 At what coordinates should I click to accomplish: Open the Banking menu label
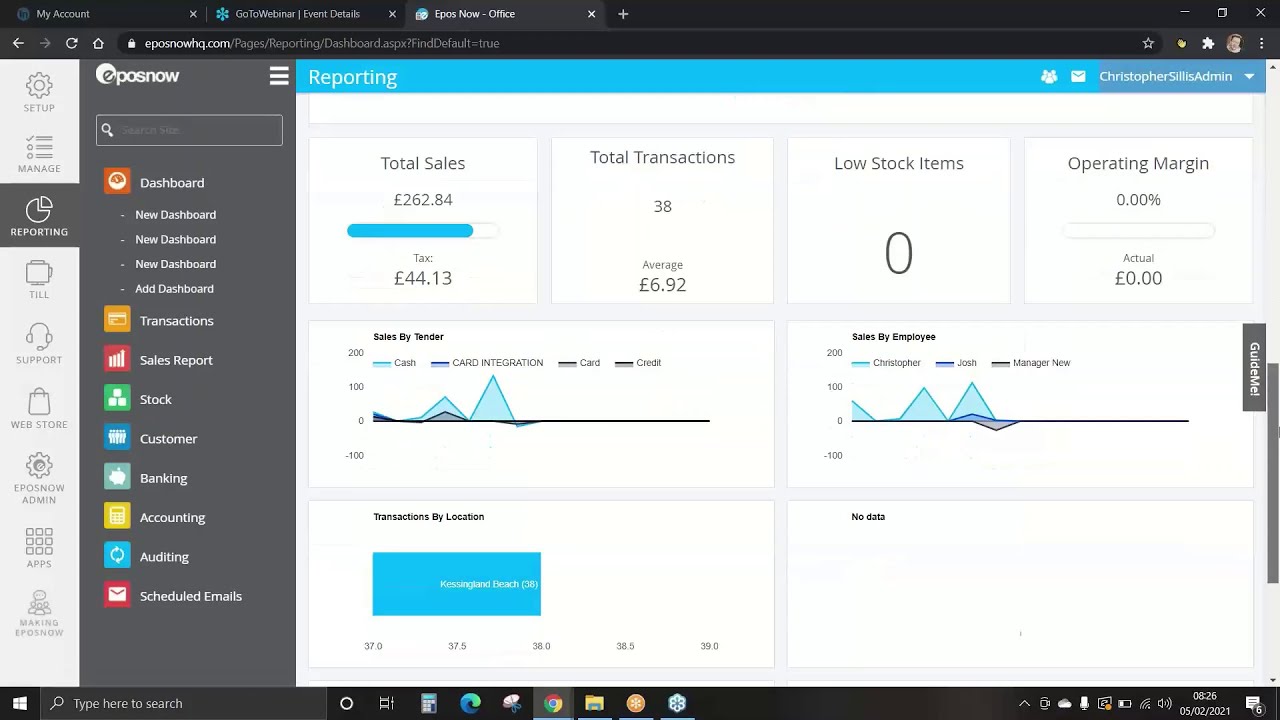click(x=164, y=478)
